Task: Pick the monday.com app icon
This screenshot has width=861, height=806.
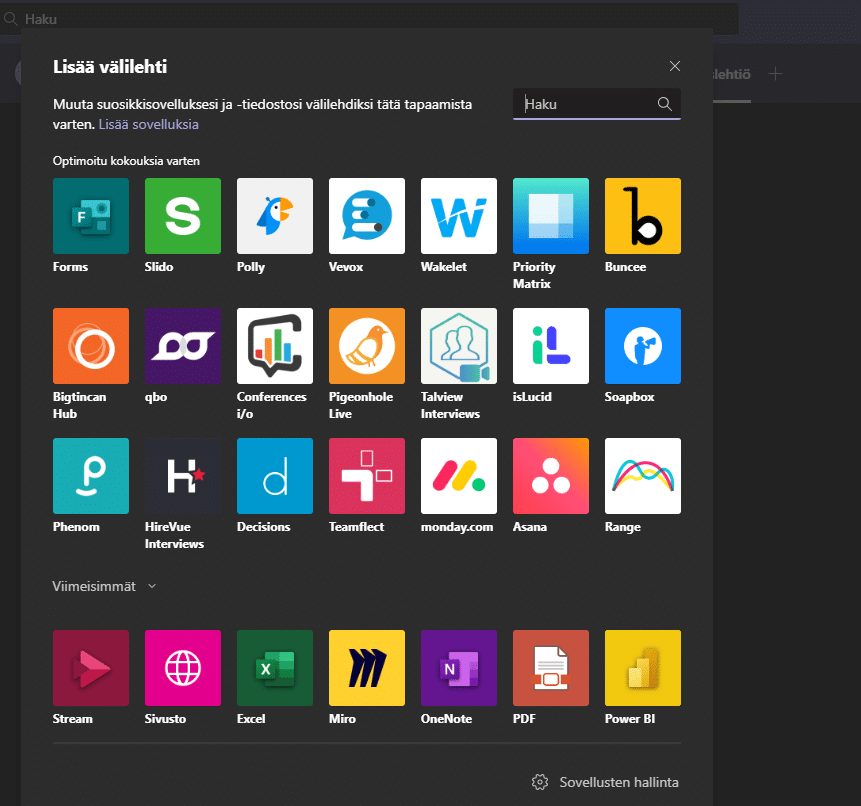Action: pyautogui.click(x=459, y=476)
